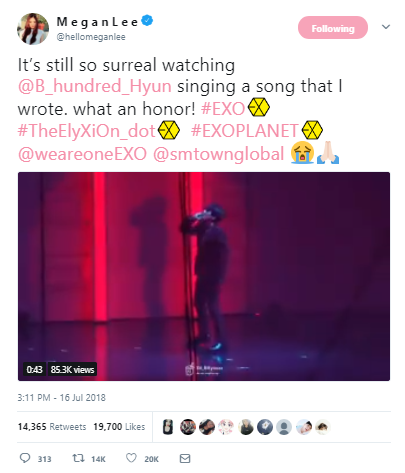The image size is (405, 473).
Task: Expand the tweet options chevron
Action: pyautogui.click(x=386, y=27)
